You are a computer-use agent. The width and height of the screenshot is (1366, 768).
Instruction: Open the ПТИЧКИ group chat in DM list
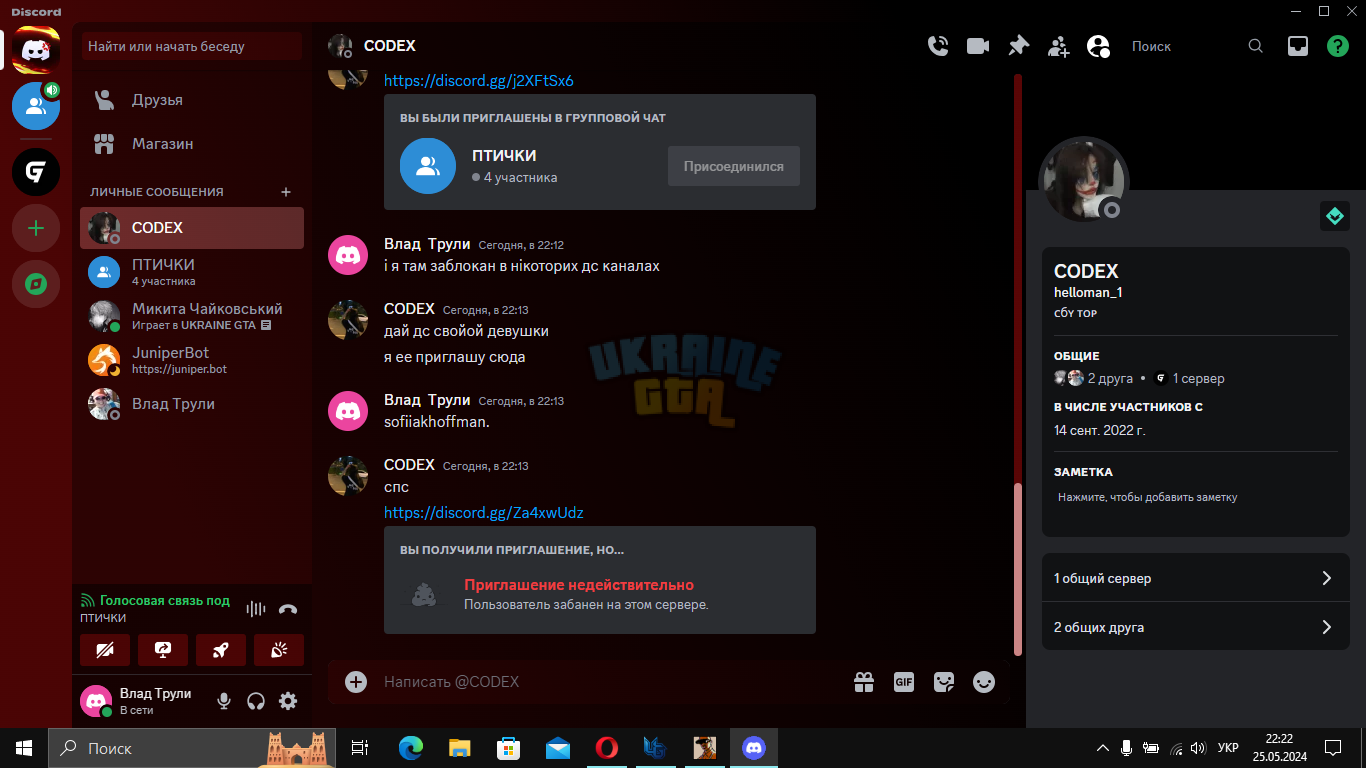click(x=192, y=272)
